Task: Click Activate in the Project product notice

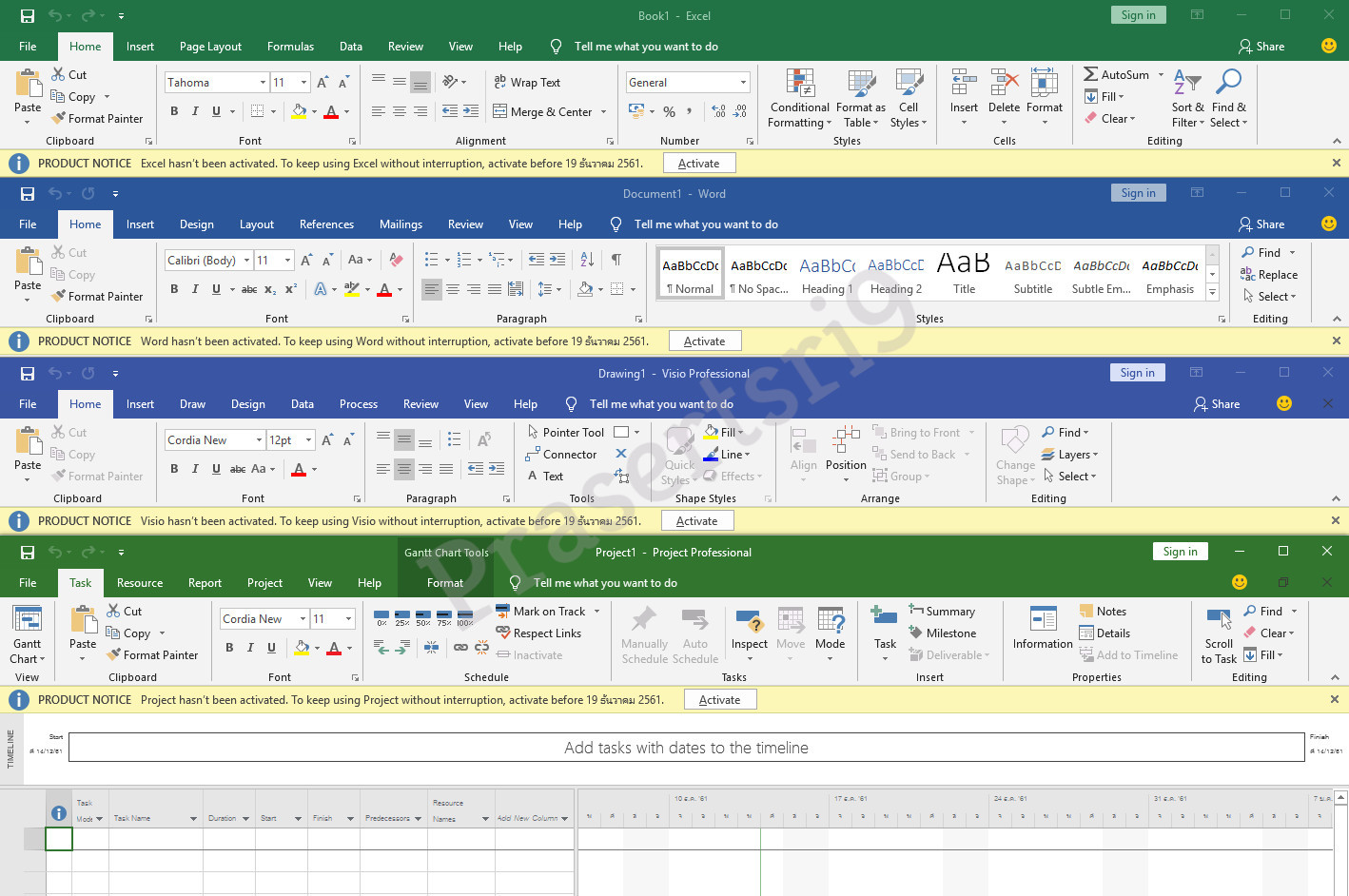Action: tap(719, 700)
